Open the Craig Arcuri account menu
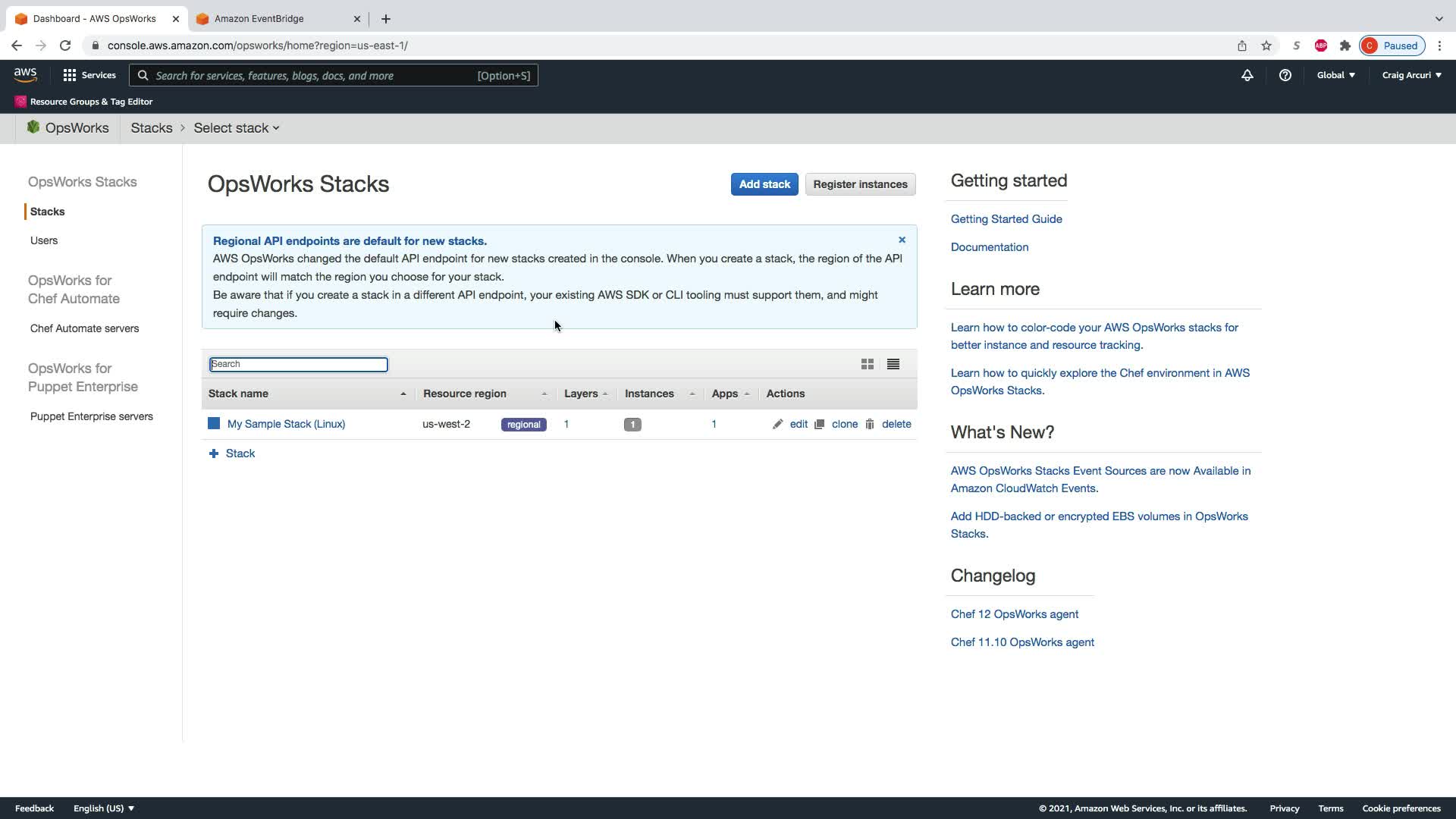This screenshot has width=1456, height=819. [1410, 75]
